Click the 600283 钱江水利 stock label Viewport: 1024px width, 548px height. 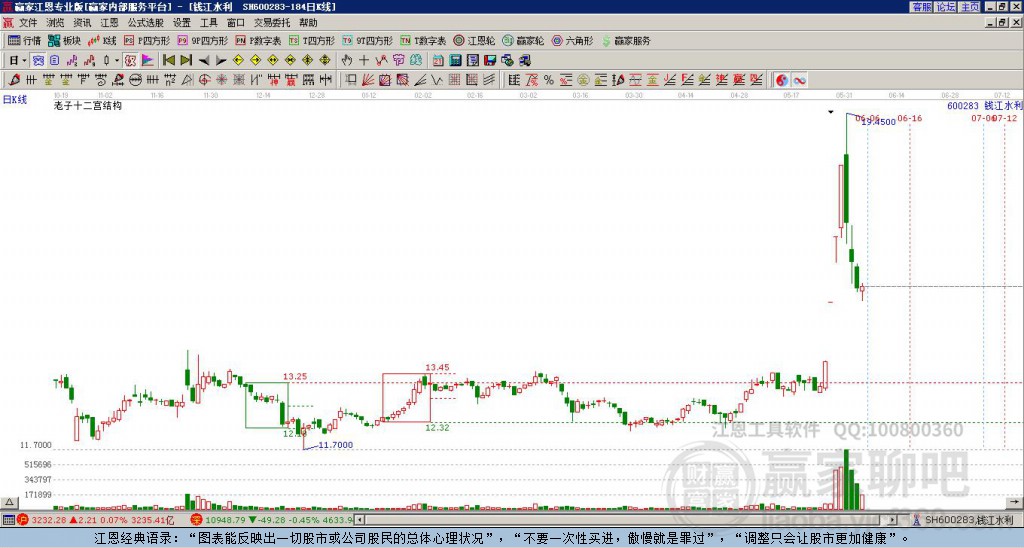[985, 105]
